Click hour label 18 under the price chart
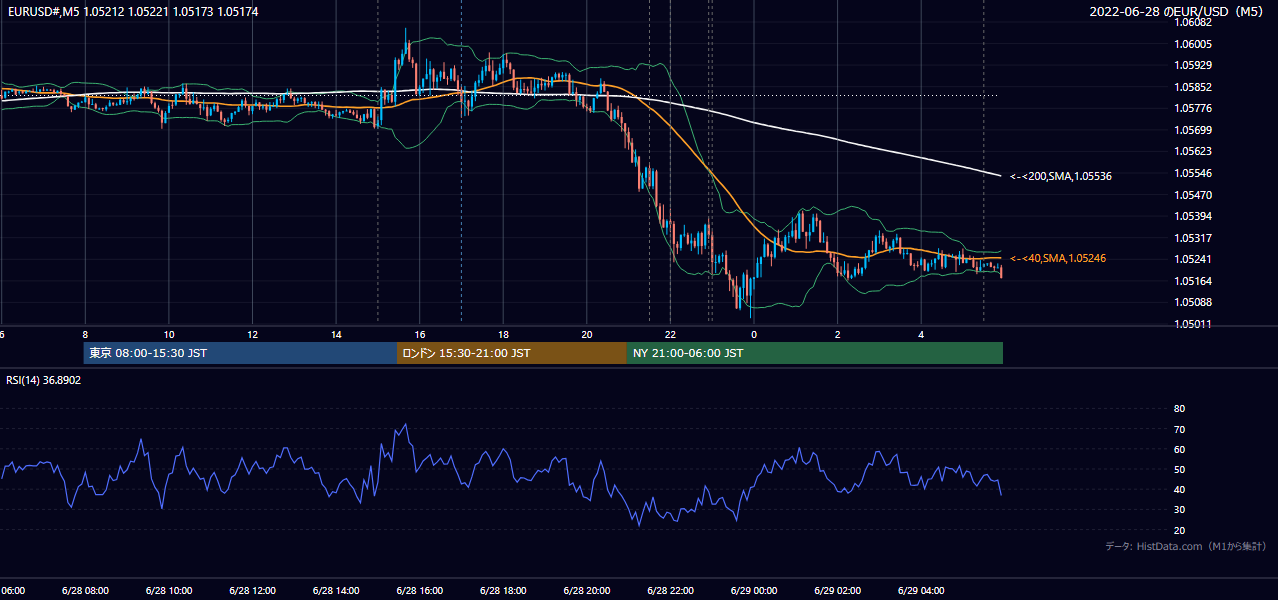 tap(504, 334)
